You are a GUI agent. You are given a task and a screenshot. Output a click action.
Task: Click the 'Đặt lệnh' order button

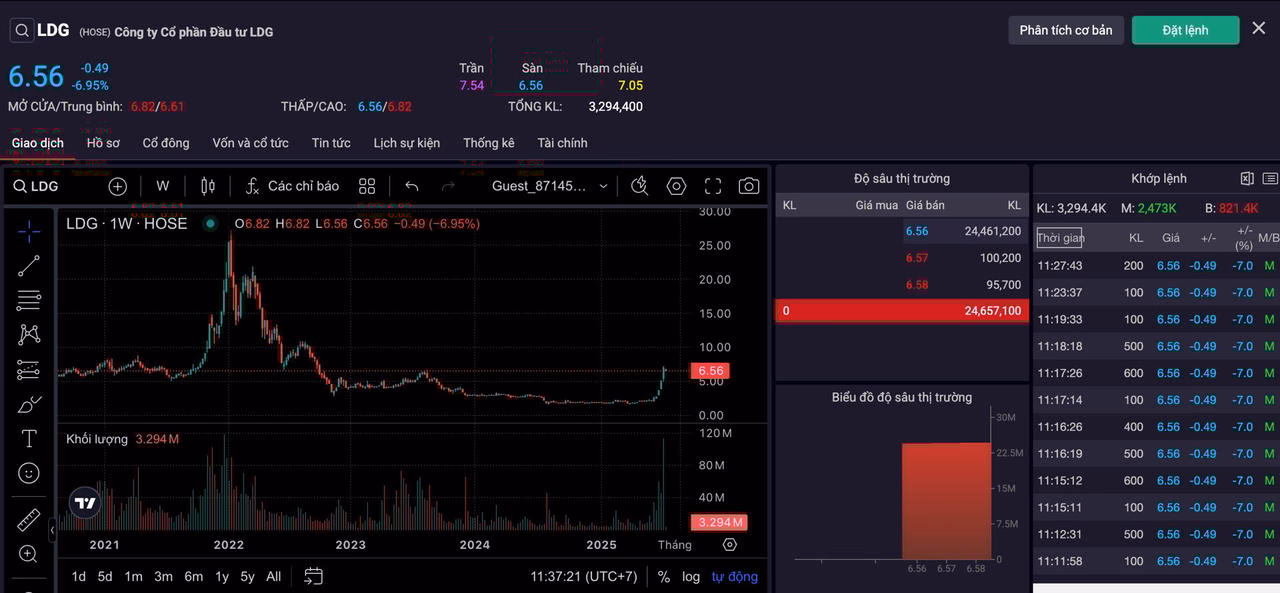point(1185,30)
